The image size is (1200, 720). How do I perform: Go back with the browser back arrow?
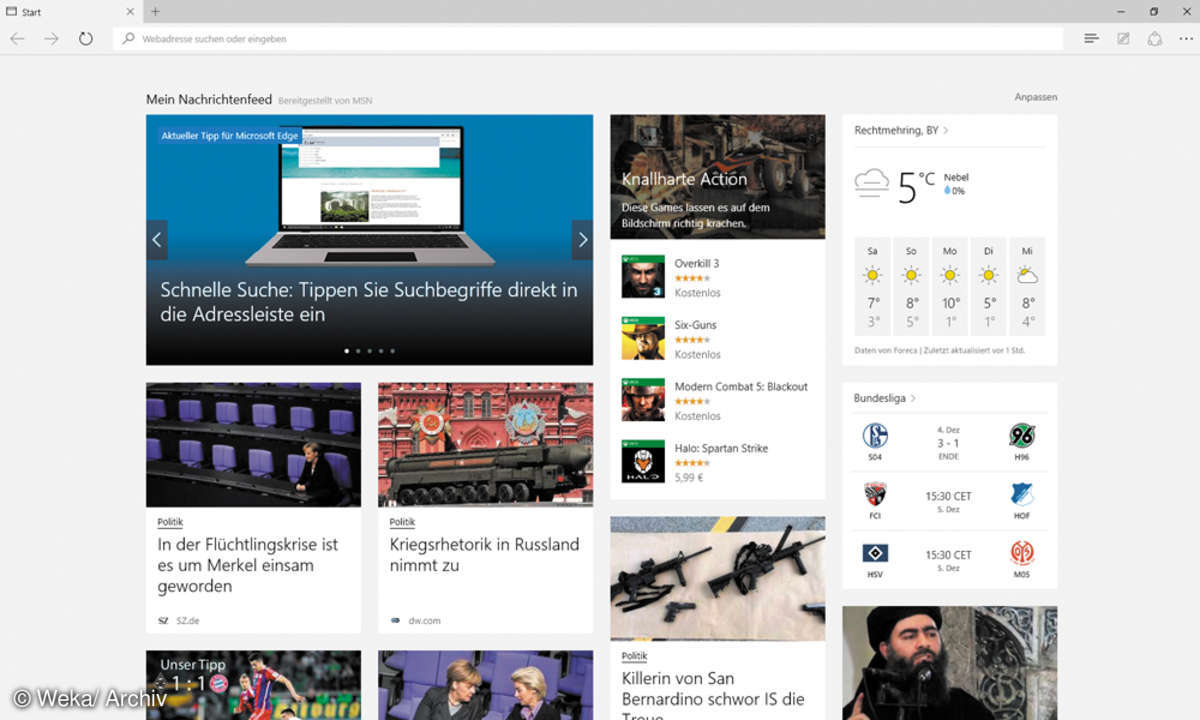coord(17,39)
